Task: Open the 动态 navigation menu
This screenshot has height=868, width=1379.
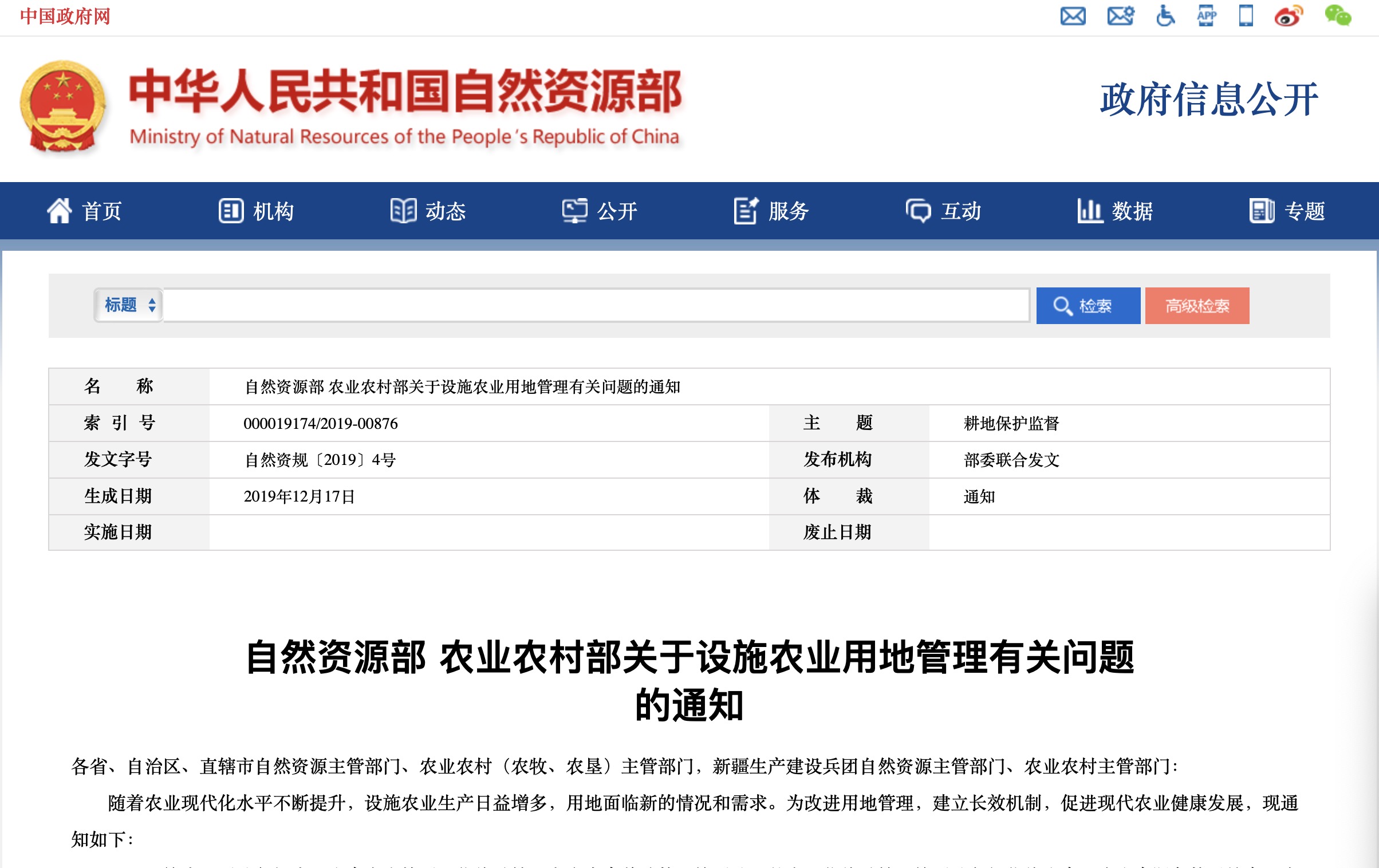Action: coord(428,211)
